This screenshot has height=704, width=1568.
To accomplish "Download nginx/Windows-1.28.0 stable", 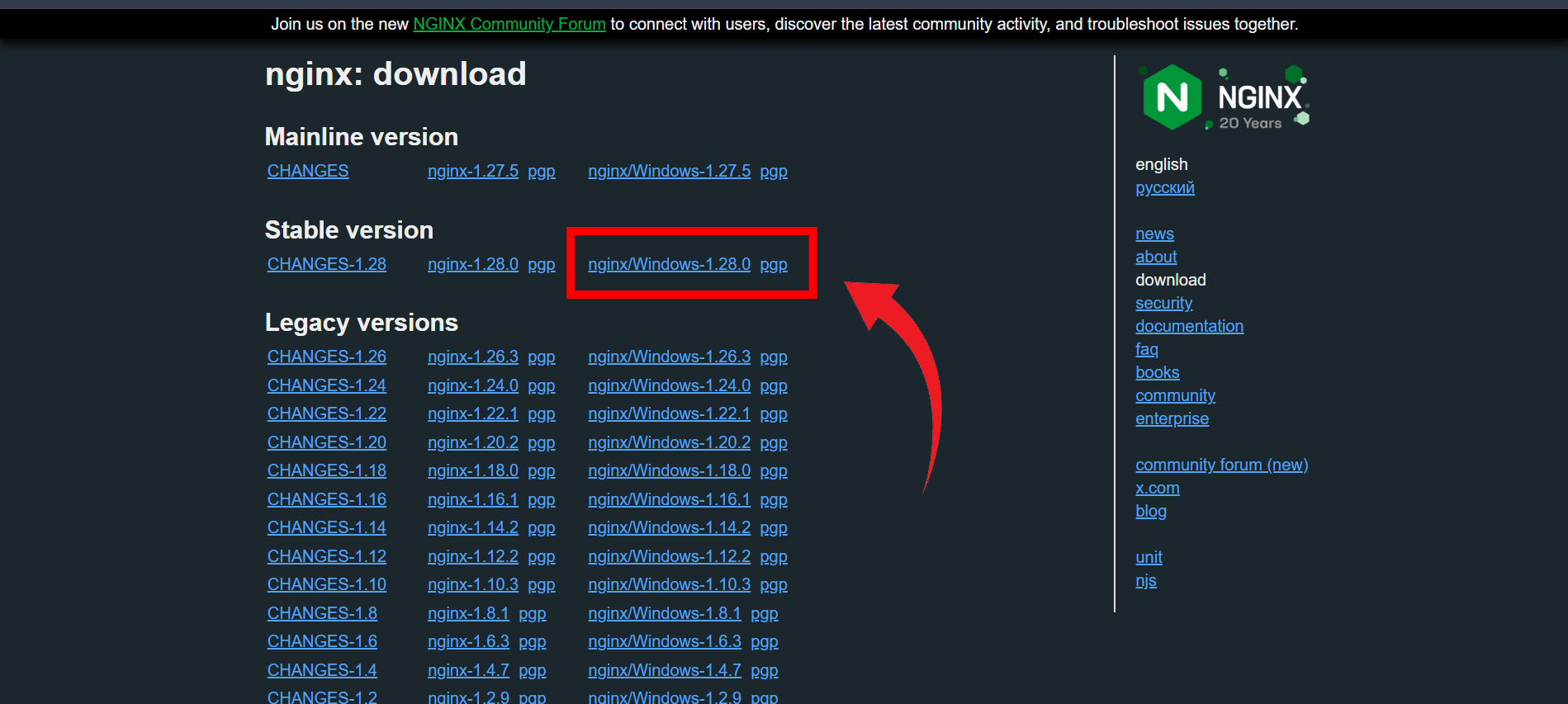I will coord(670,264).
